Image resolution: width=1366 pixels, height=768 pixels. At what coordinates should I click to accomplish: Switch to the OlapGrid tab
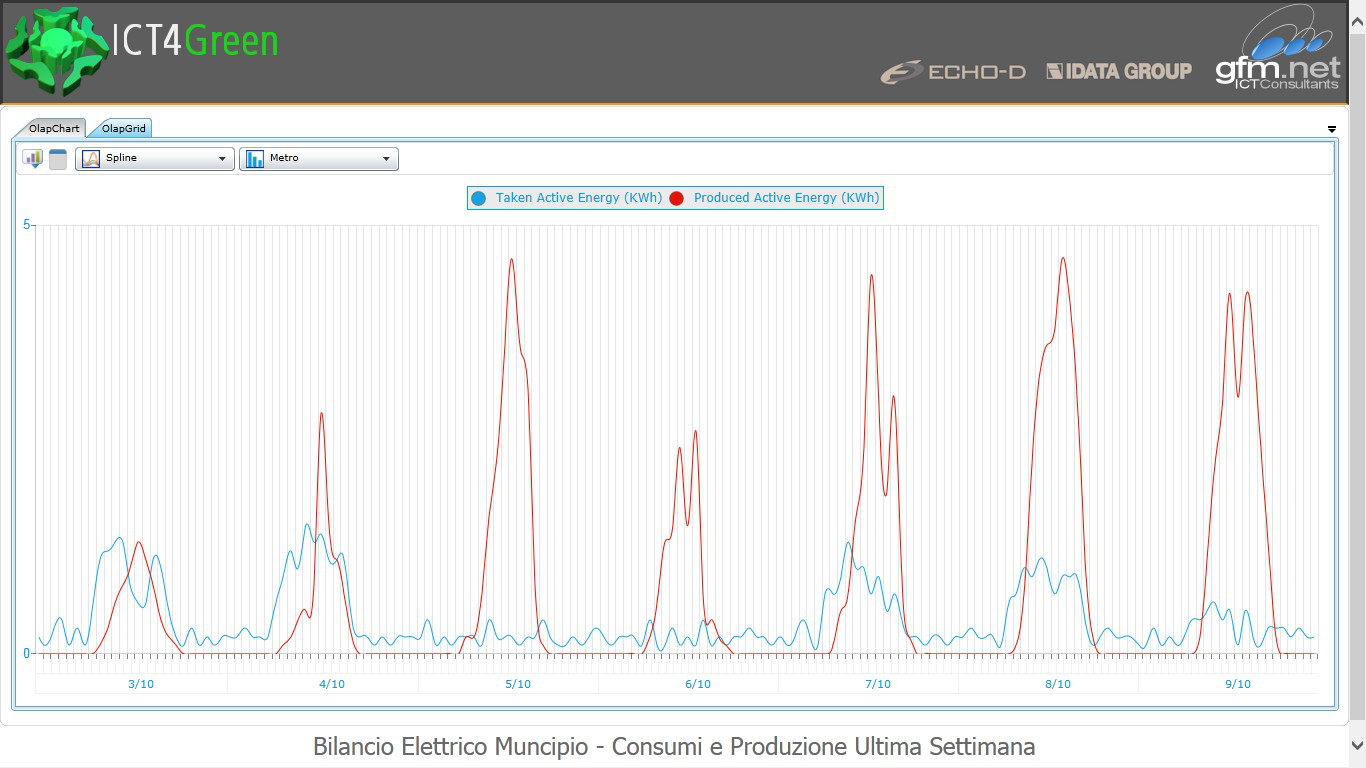[x=123, y=129]
